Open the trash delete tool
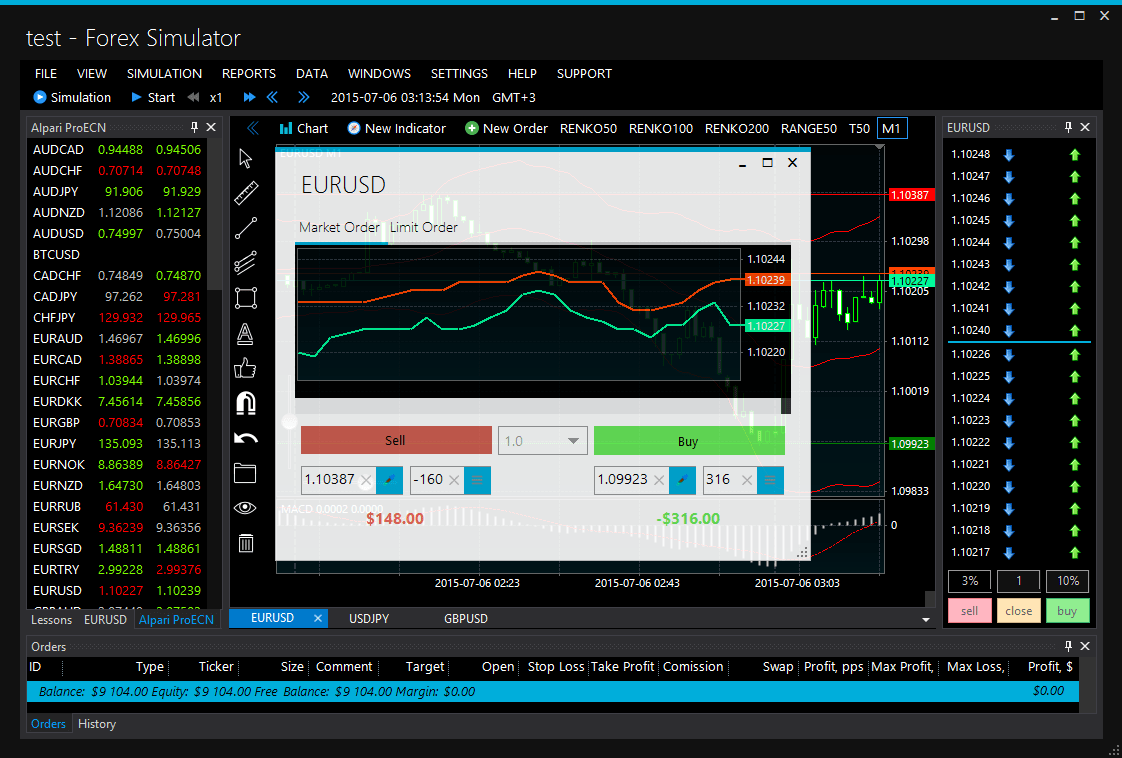Viewport: 1122px width, 758px height. coord(246,543)
